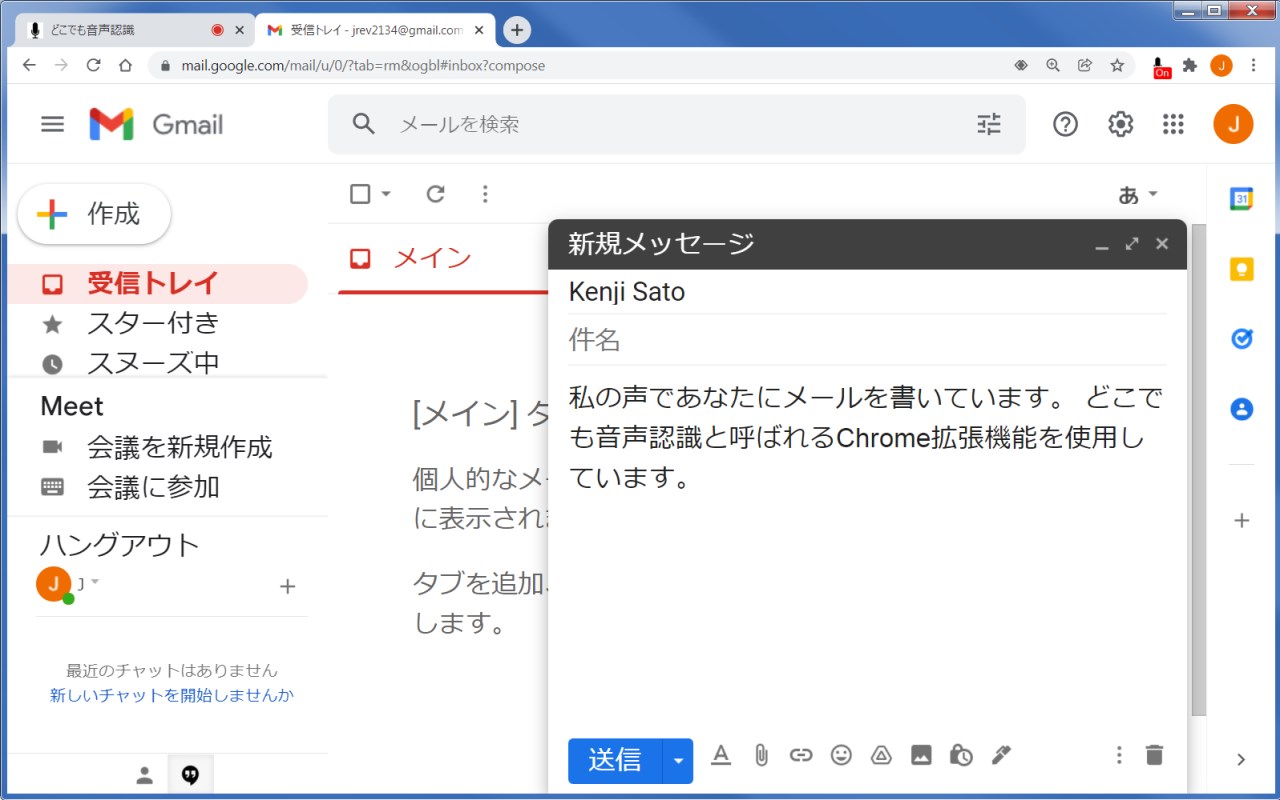1280x800 pixels.
Task: Expand the select-all dropdown arrow
Action: pyautogui.click(x=386, y=194)
